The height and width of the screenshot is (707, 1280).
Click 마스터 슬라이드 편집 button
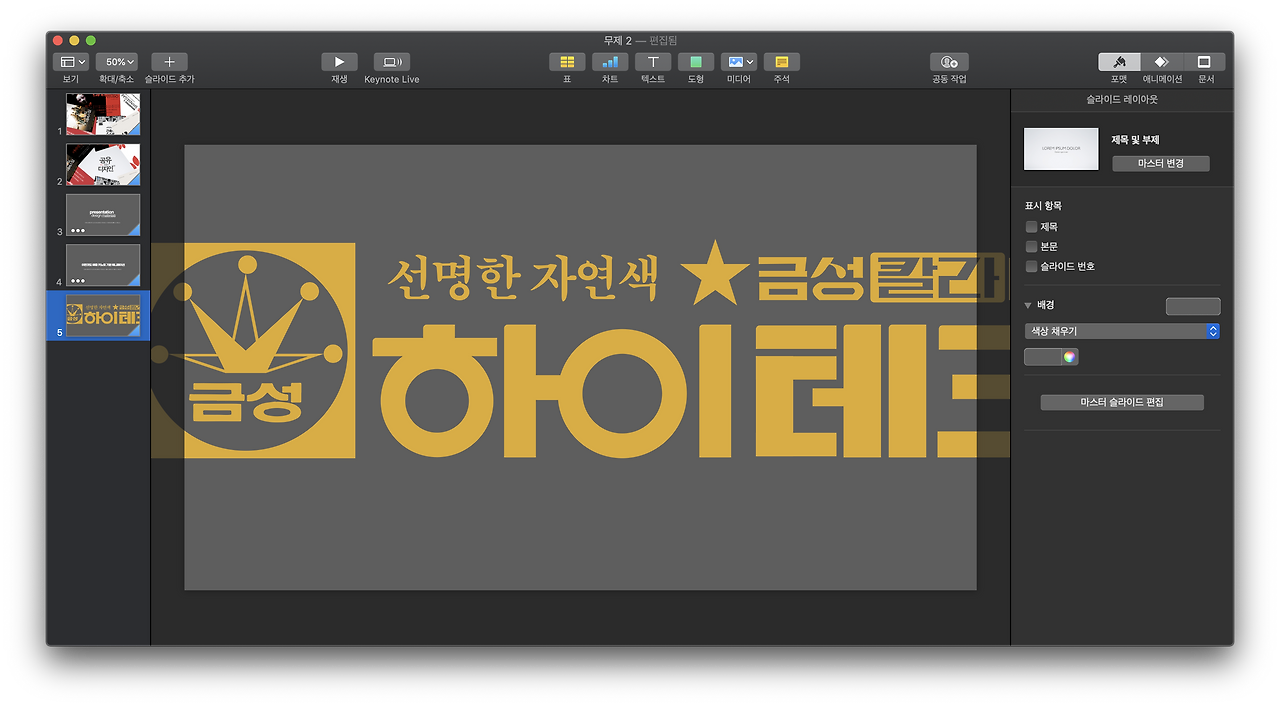pos(1122,402)
